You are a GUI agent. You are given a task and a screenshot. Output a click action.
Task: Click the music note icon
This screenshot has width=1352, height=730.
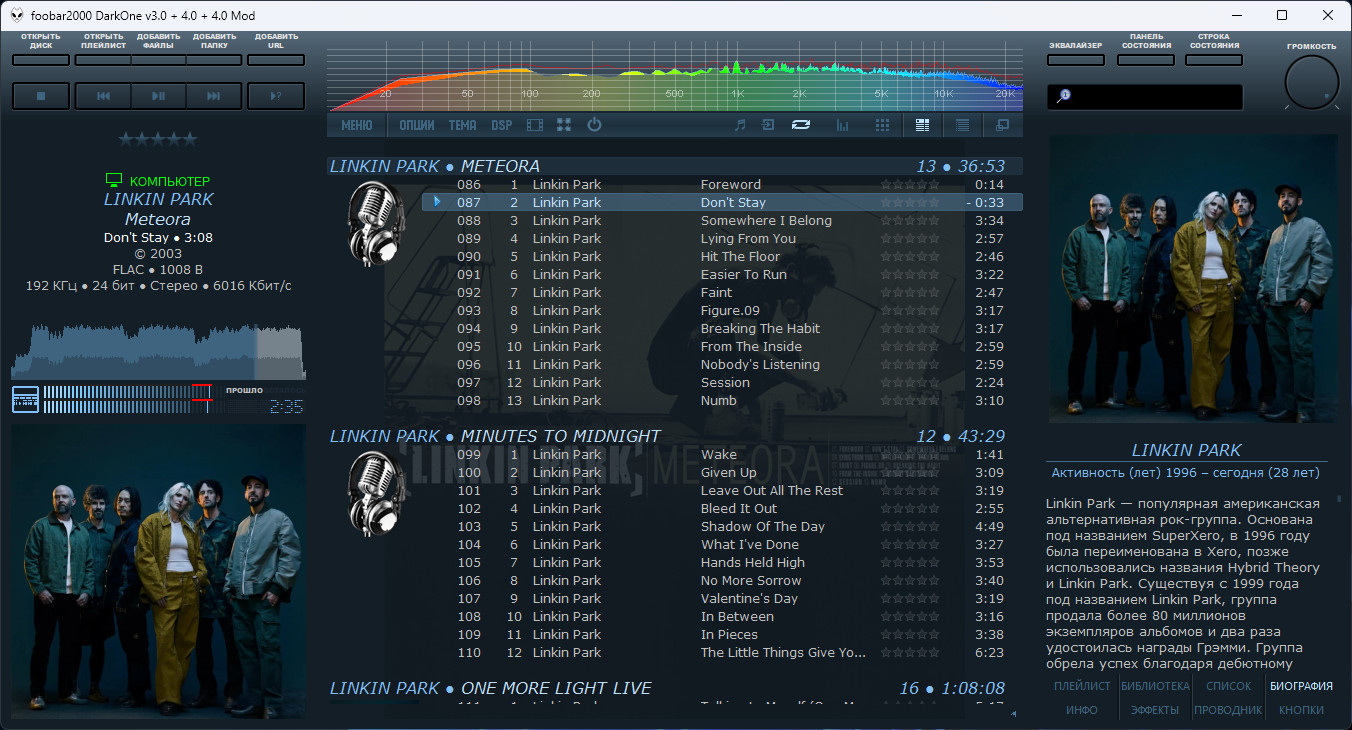point(740,125)
